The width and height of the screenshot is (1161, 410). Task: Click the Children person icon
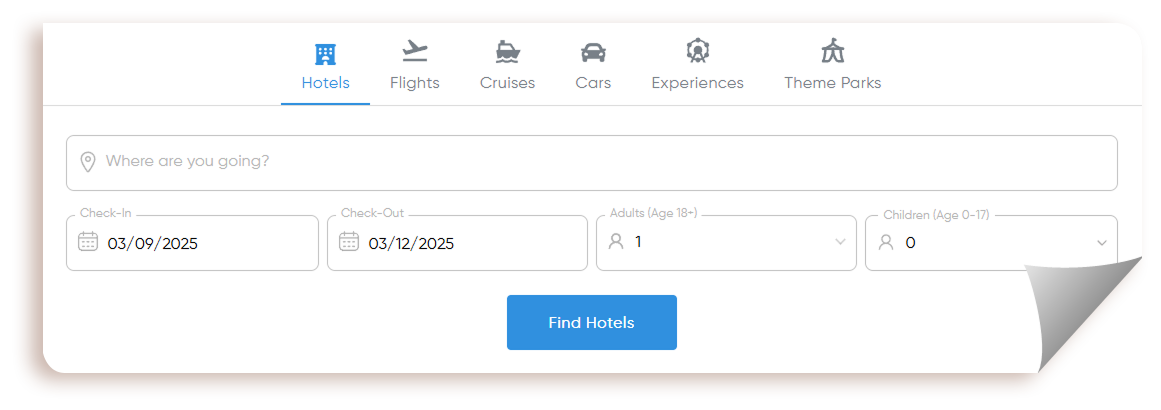(x=885, y=242)
